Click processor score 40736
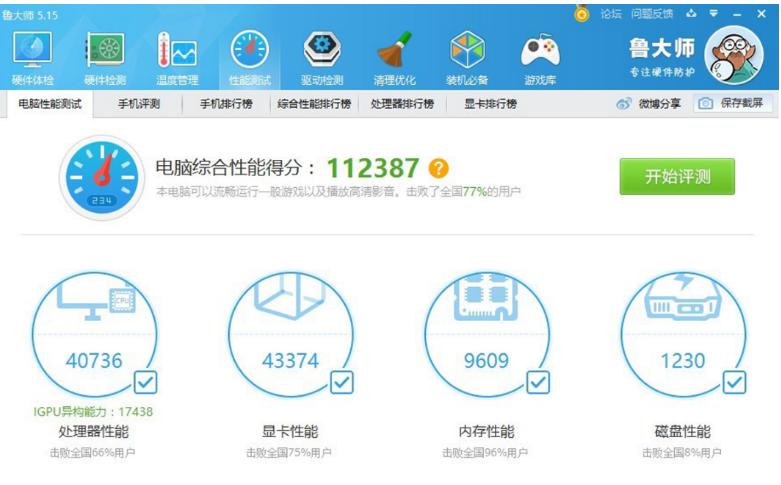781x485 pixels. (94, 361)
